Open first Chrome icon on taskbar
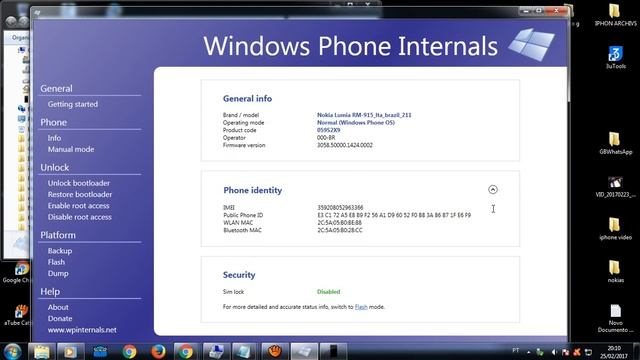The height and width of the screenshot is (360, 640). (x=129, y=351)
